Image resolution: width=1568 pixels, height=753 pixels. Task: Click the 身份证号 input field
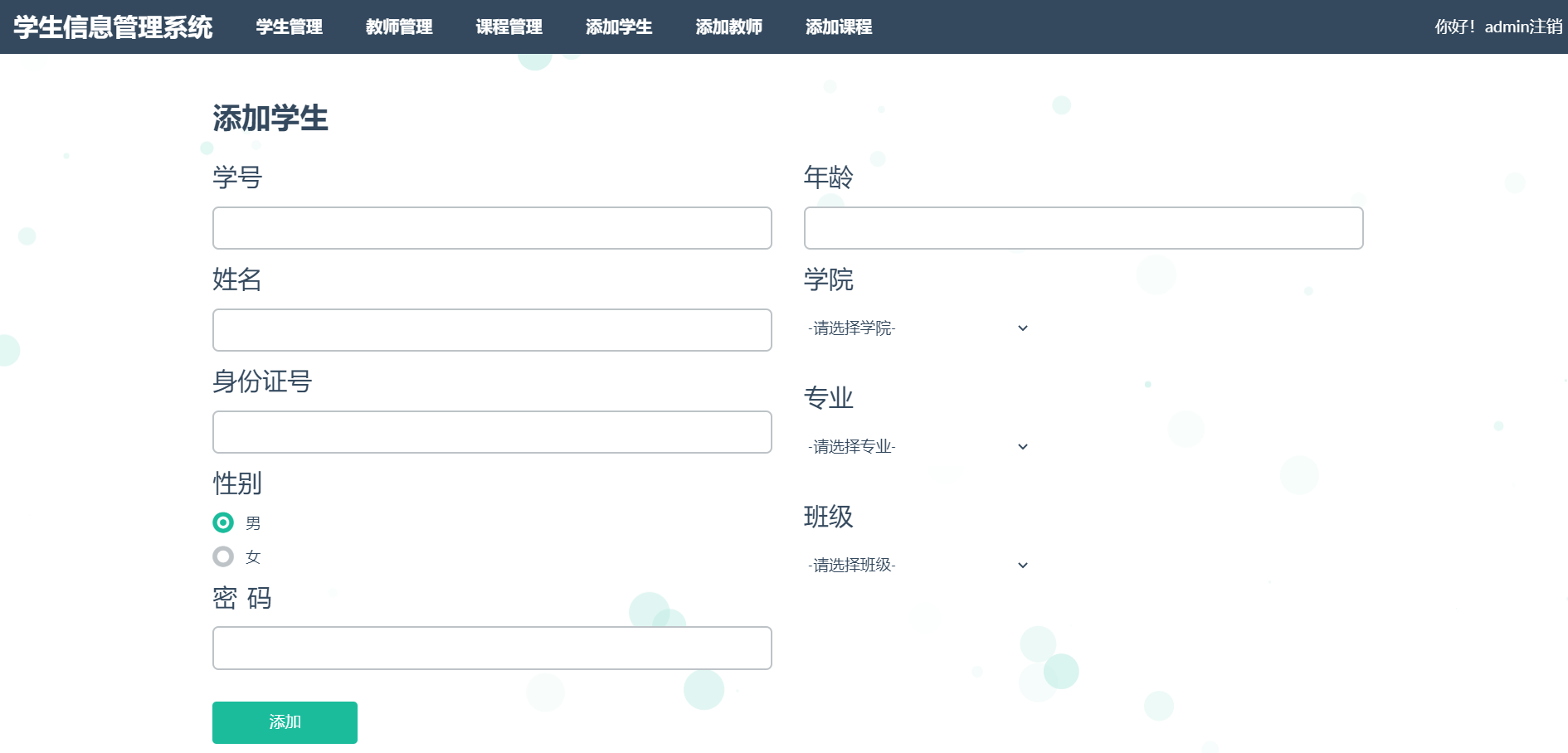click(x=492, y=432)
